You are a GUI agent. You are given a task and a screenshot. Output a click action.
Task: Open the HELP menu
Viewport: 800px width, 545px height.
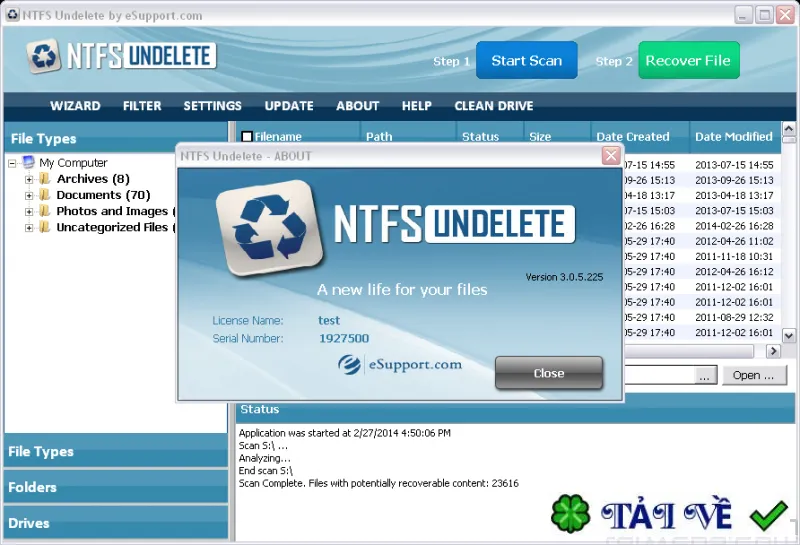[416, 106]
